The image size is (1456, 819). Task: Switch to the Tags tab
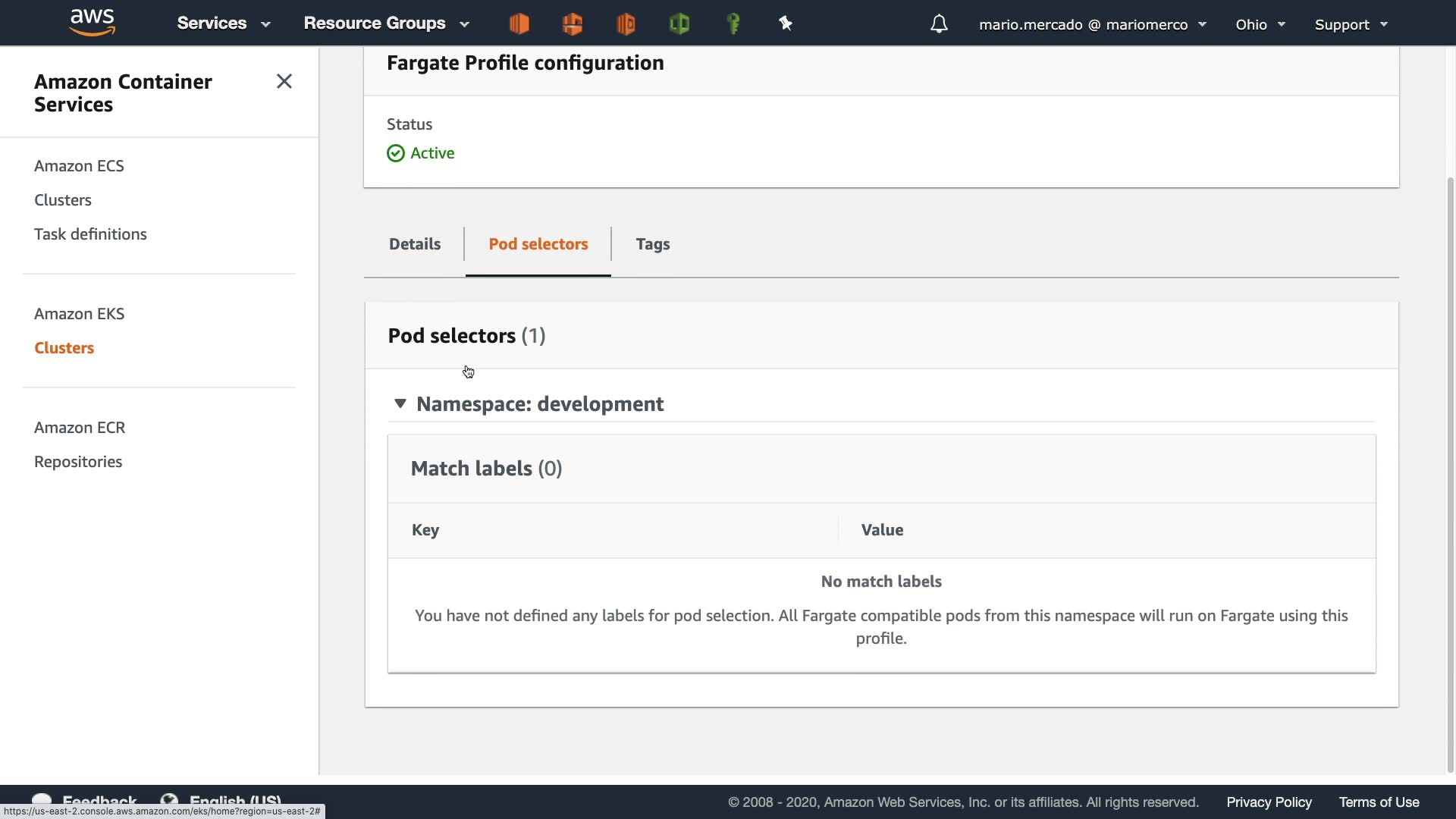[x=652, y=244]
